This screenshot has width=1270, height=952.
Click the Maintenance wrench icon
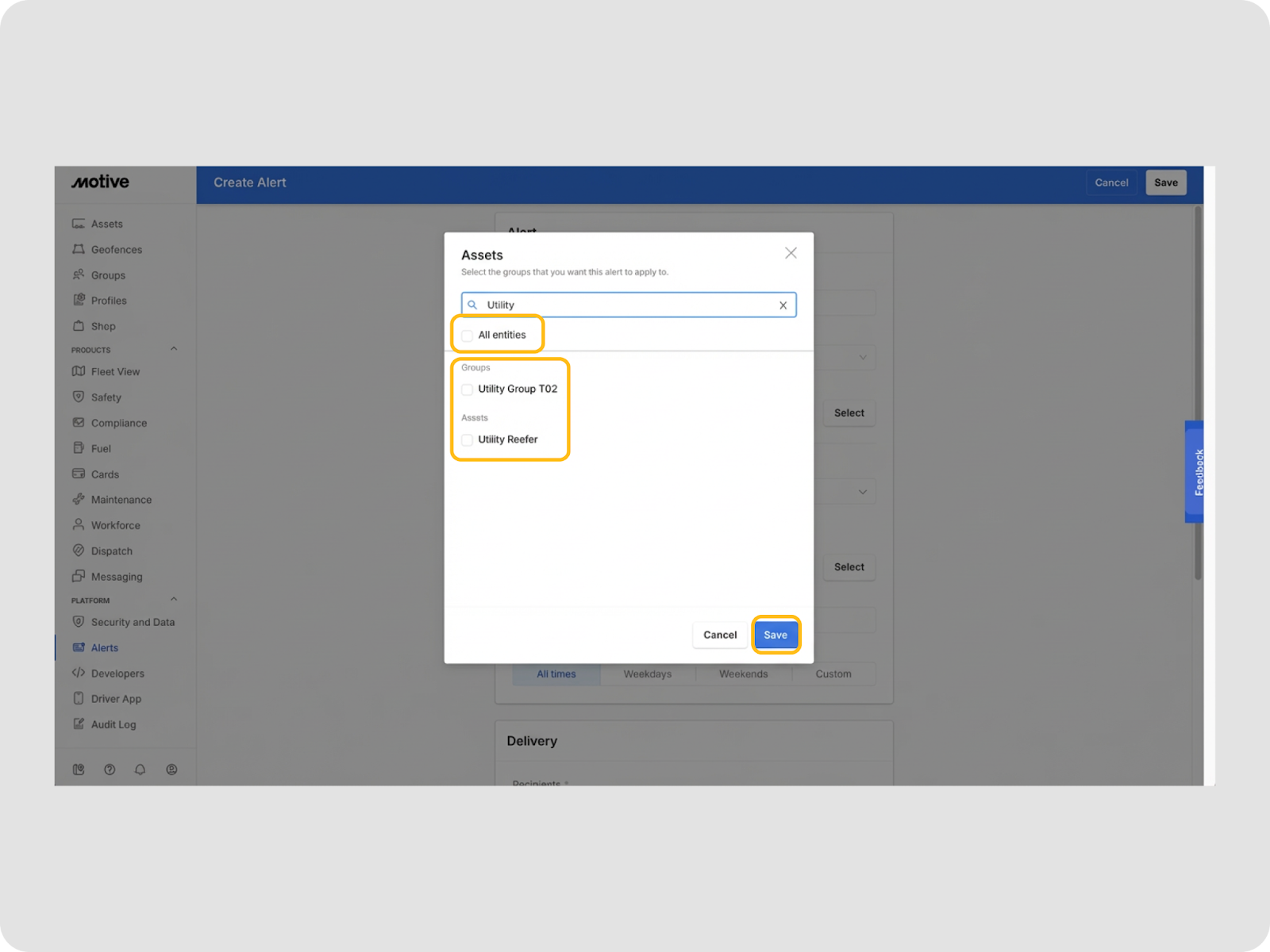coord(79,499)
